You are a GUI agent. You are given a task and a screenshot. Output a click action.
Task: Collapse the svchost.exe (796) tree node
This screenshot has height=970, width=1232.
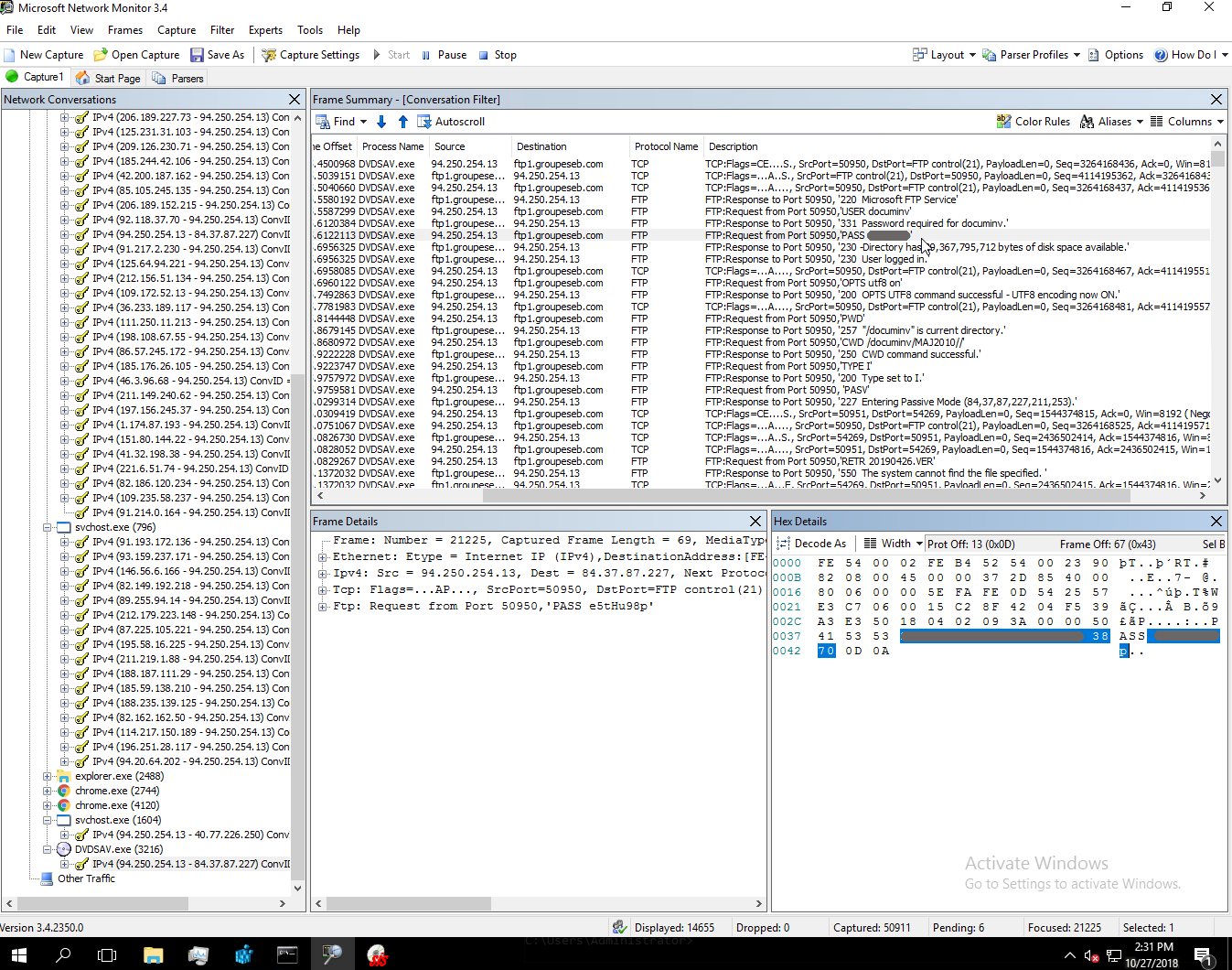pos(48,527)
